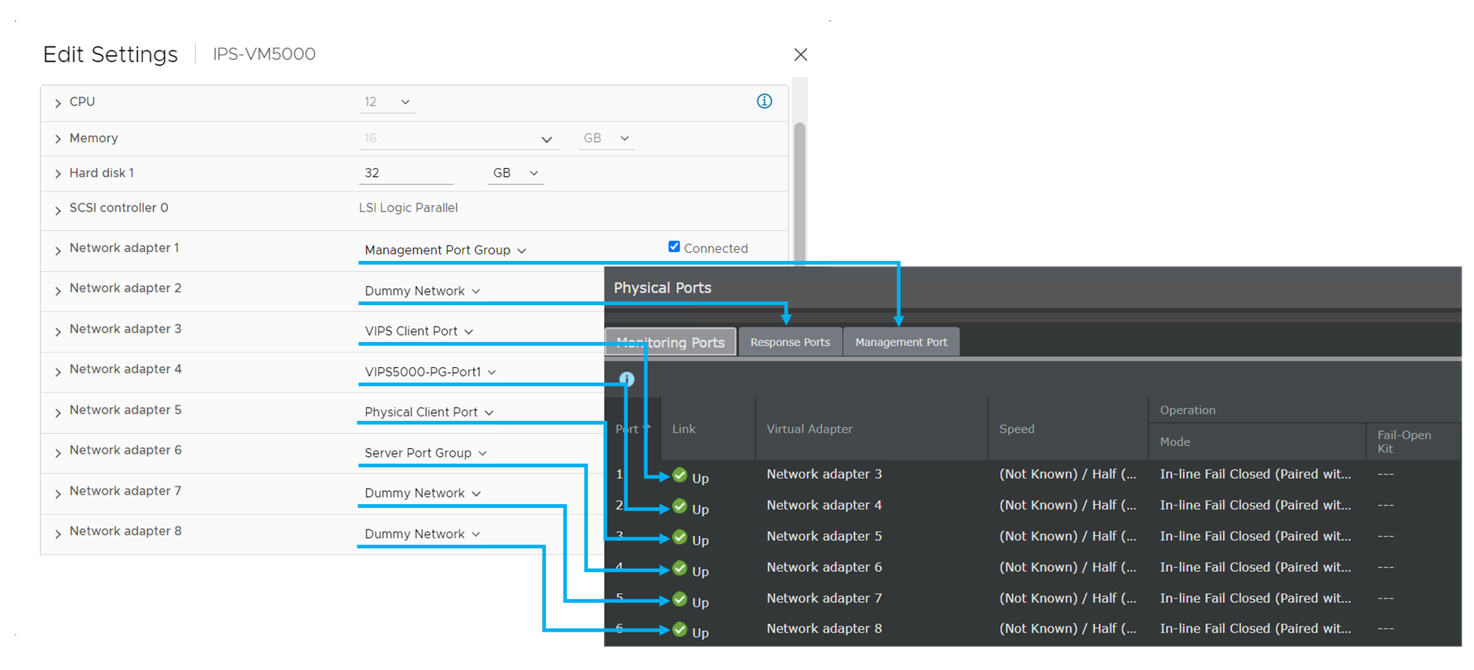Expand the Network adapter 8 row
The height and width of the screenshot is (670, 1474).
[58, 533]
